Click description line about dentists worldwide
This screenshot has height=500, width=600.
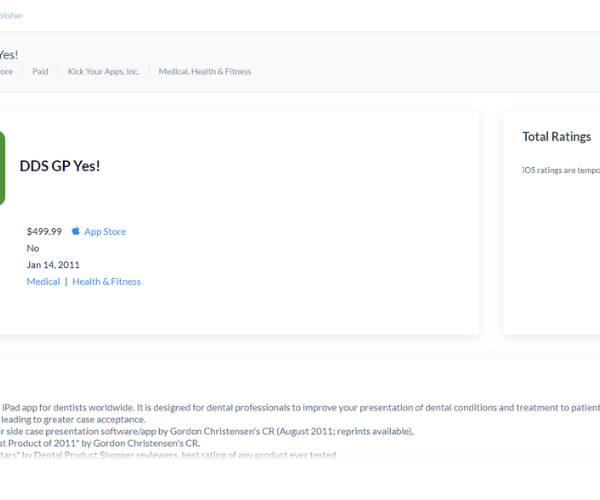coord(300,408)
